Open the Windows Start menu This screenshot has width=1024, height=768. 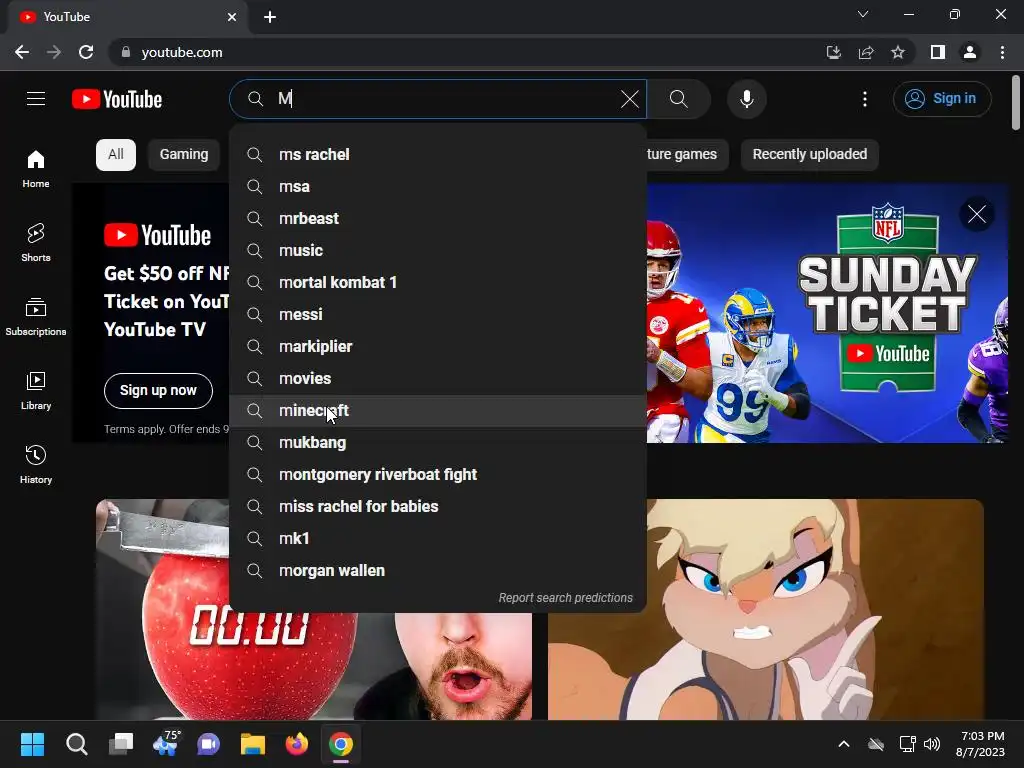[32, 744]
